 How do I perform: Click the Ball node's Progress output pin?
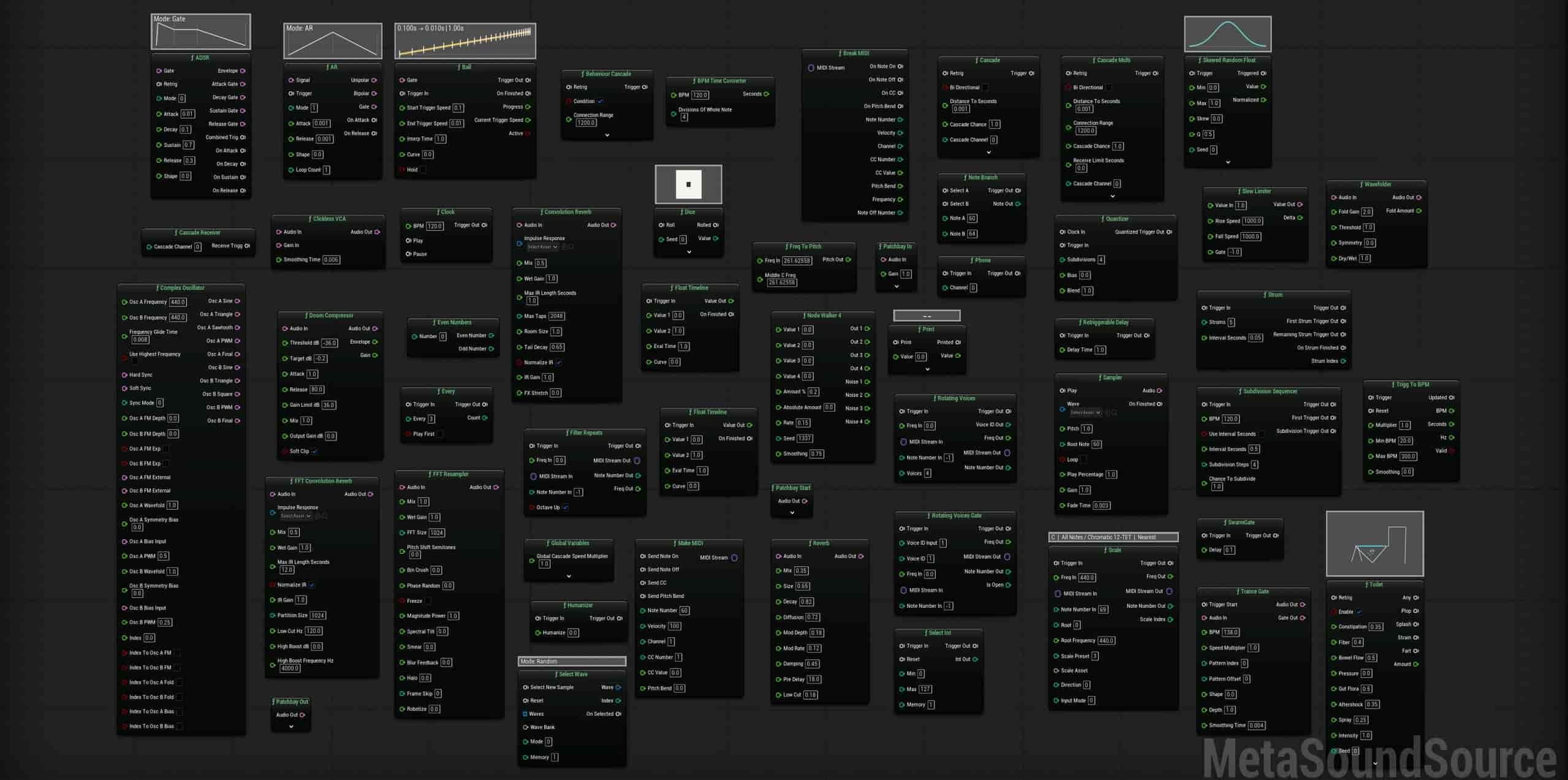(528, 107)
